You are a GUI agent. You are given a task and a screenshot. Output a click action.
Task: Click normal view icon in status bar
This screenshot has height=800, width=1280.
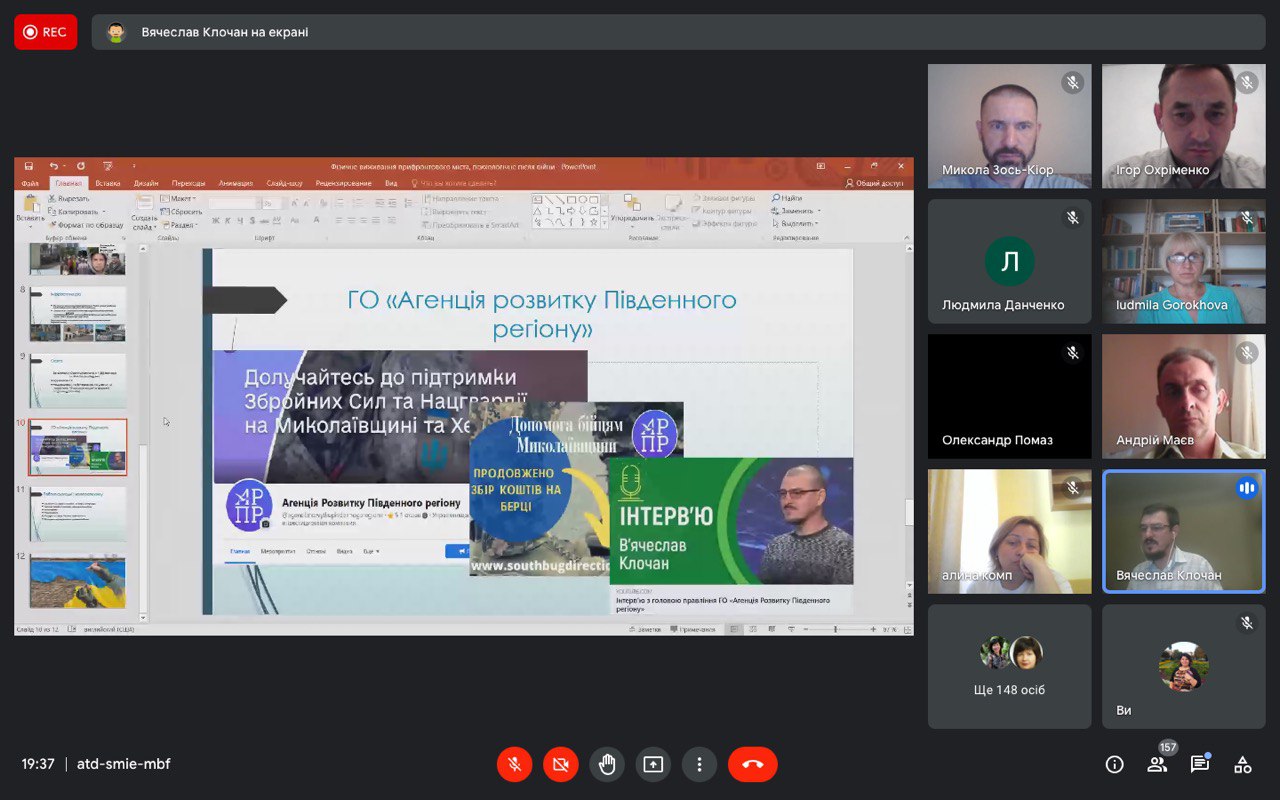[x=734, y=629]
